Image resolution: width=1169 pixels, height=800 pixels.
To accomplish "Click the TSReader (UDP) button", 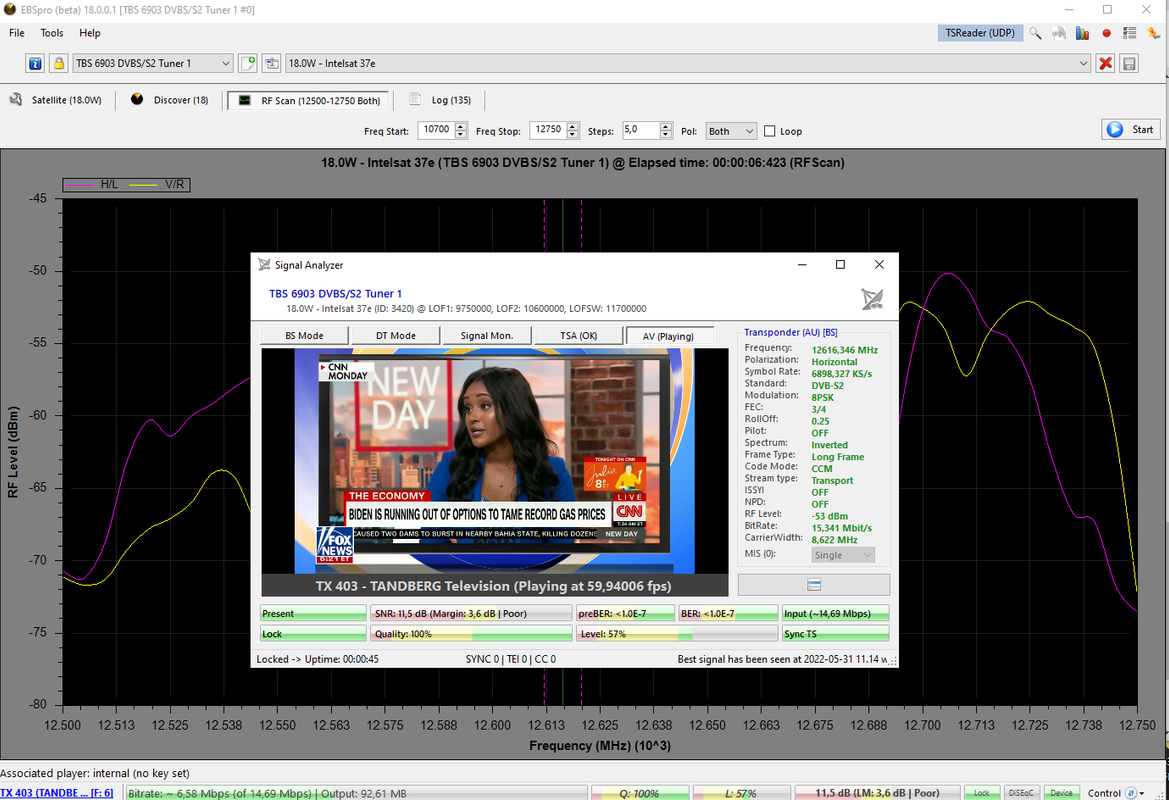I will [x=980, y=33].
